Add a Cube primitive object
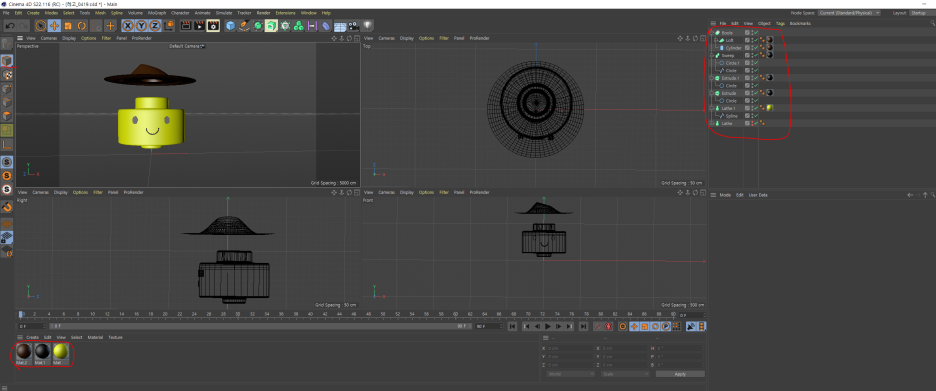The image size is (936, 391). coord(230,26)
